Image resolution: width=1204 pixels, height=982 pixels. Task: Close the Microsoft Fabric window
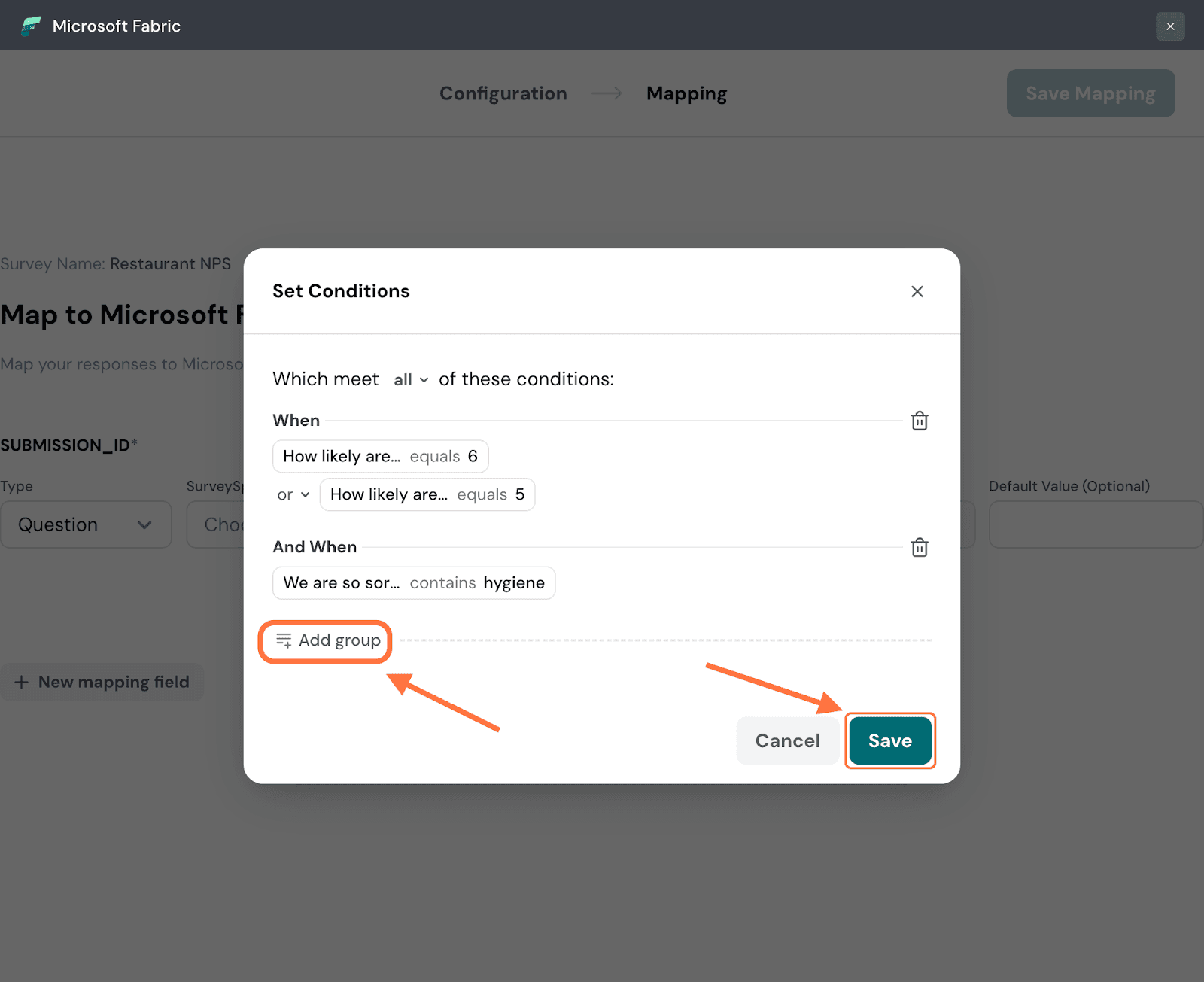coord(1169,26)
